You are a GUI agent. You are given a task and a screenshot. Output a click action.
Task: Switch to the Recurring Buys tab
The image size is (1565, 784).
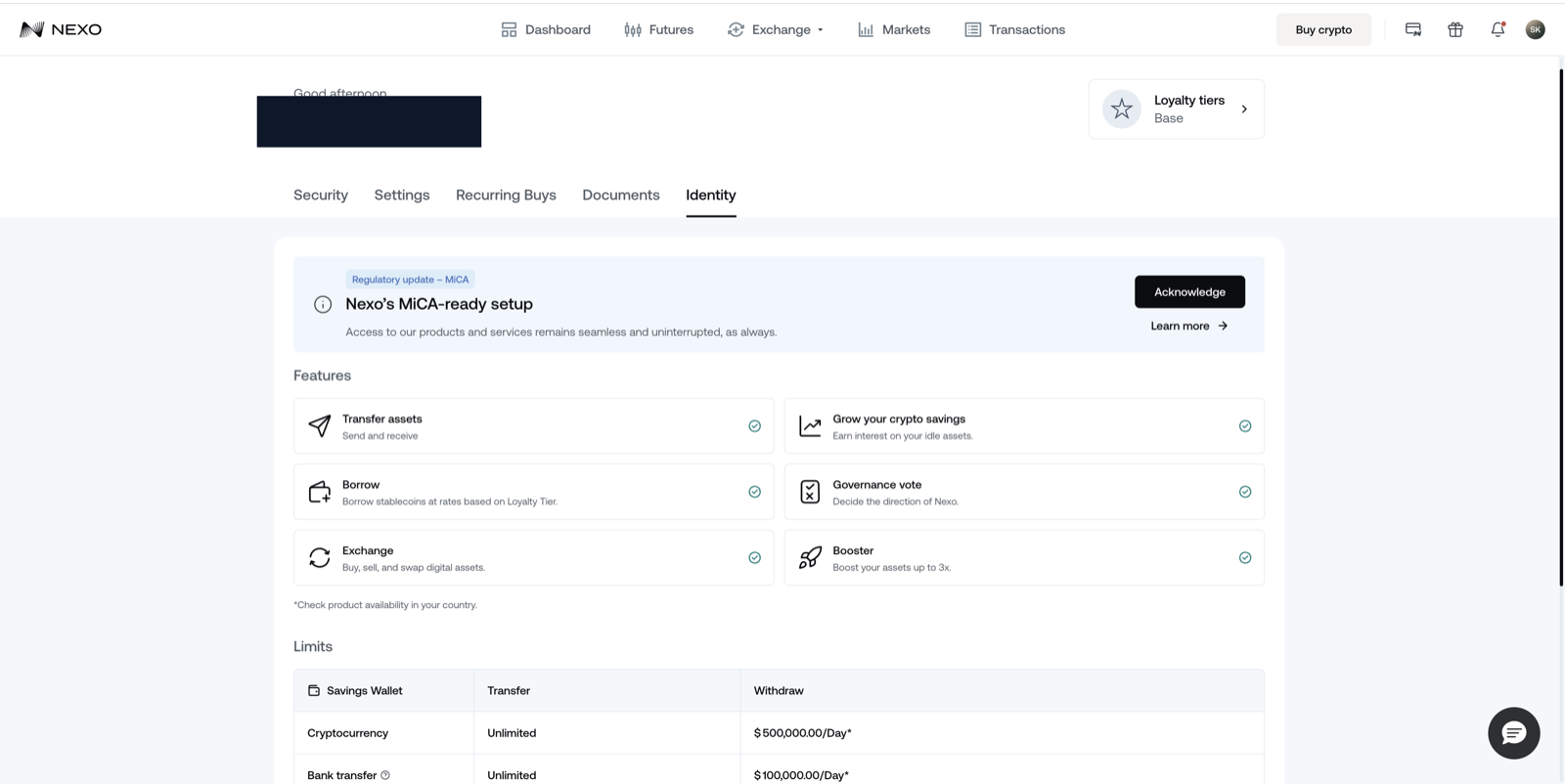[506, 195]
